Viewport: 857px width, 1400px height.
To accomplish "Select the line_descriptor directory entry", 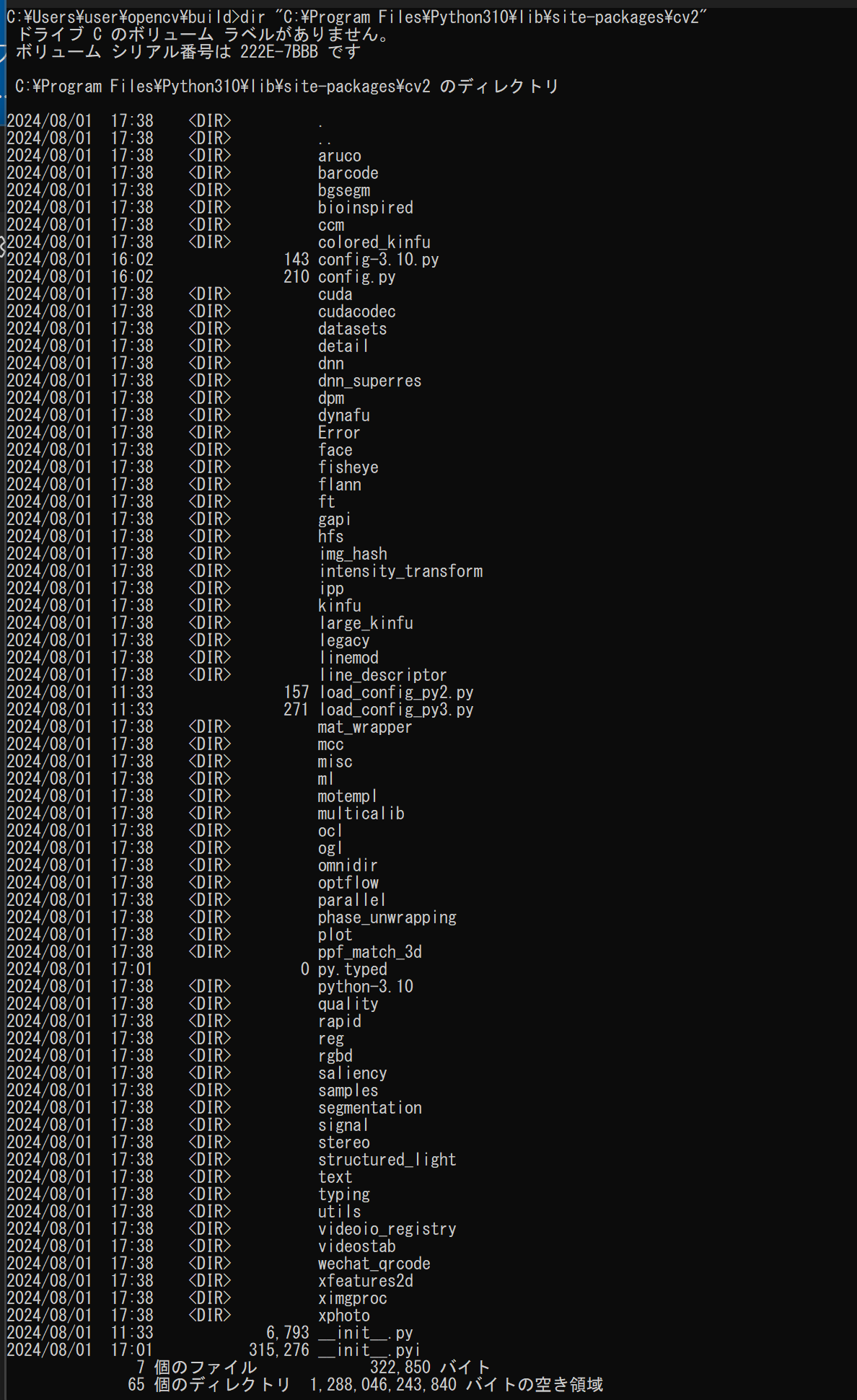I will point(382,675).
